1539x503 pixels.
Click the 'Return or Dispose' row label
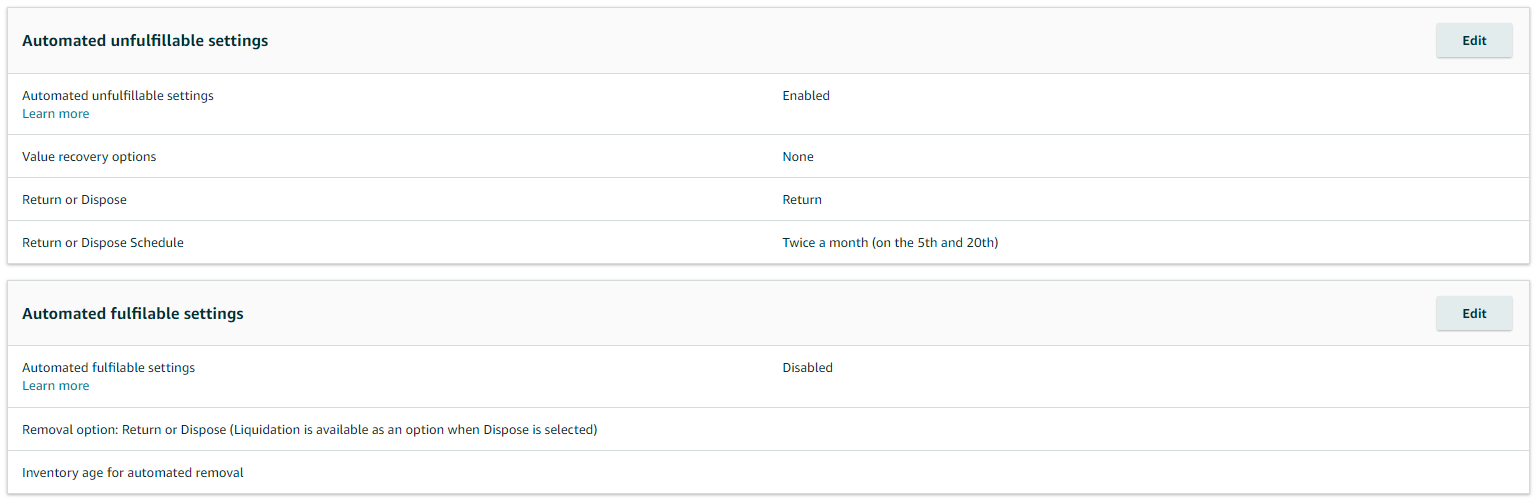tap(74, 200)
